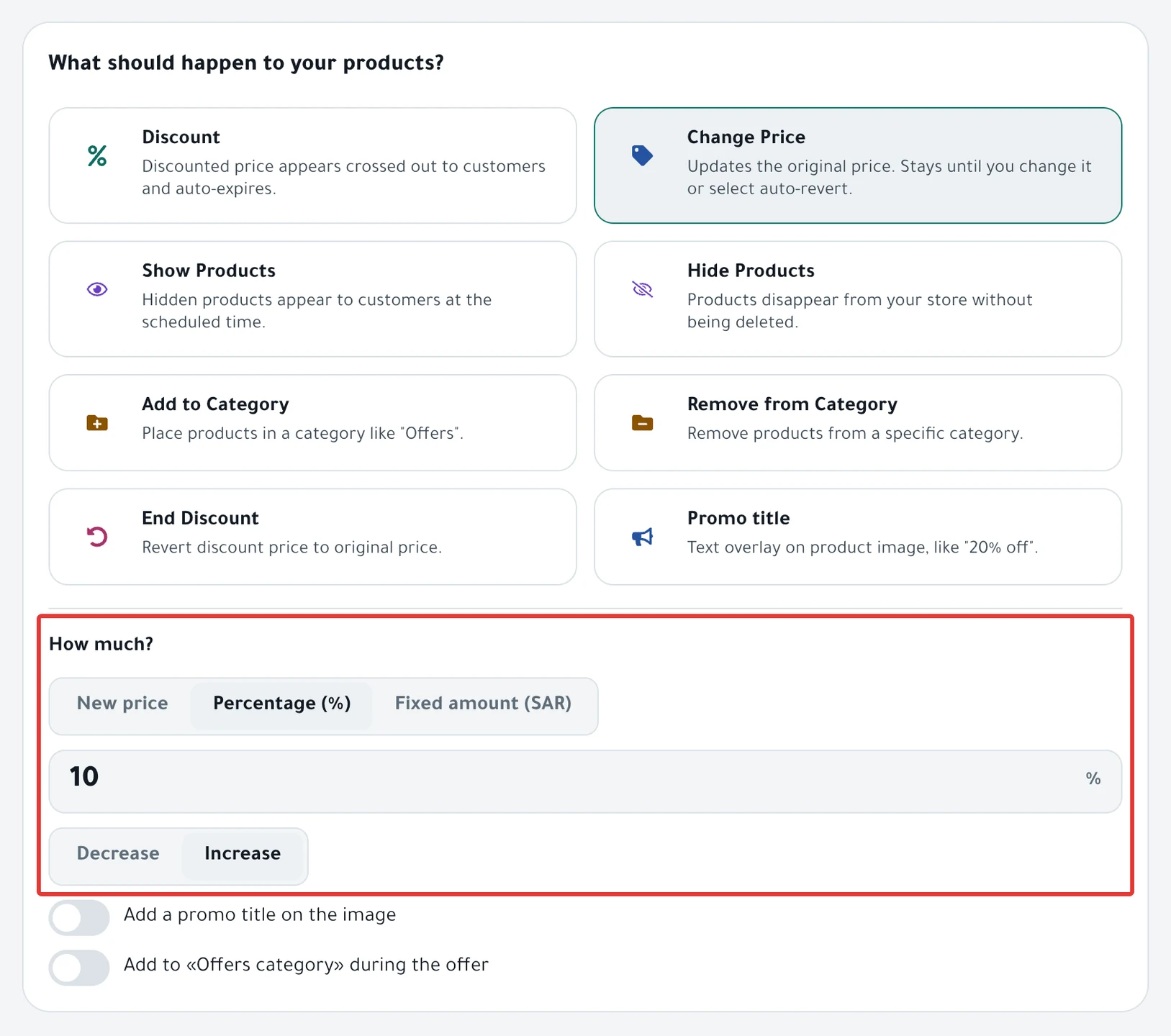Pick the Remove from Category title
The width and height of the screenshot is (1171, 1036).
(x=792, y=404)
